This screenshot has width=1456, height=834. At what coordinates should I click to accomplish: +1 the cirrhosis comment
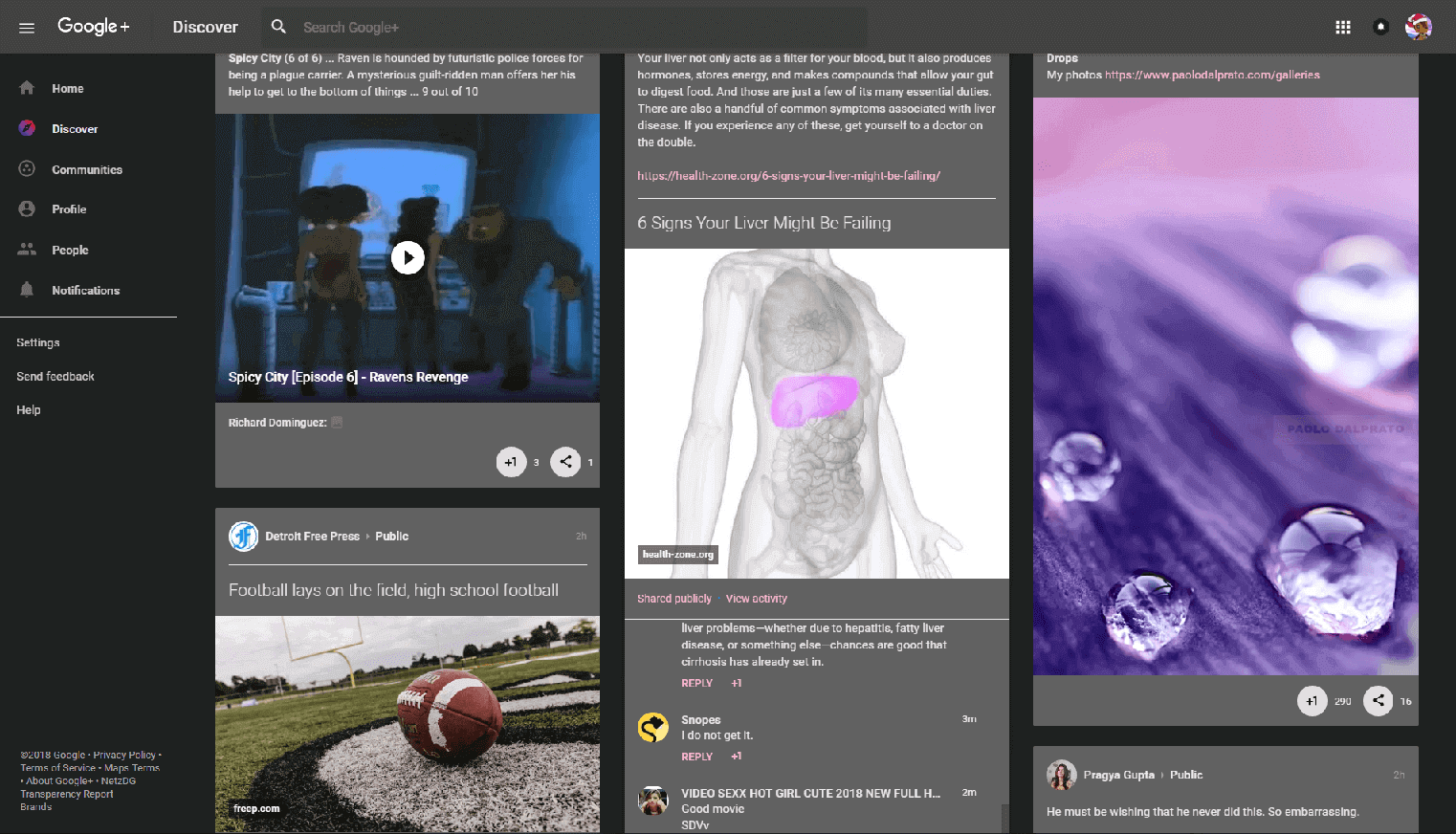(737, 683)
